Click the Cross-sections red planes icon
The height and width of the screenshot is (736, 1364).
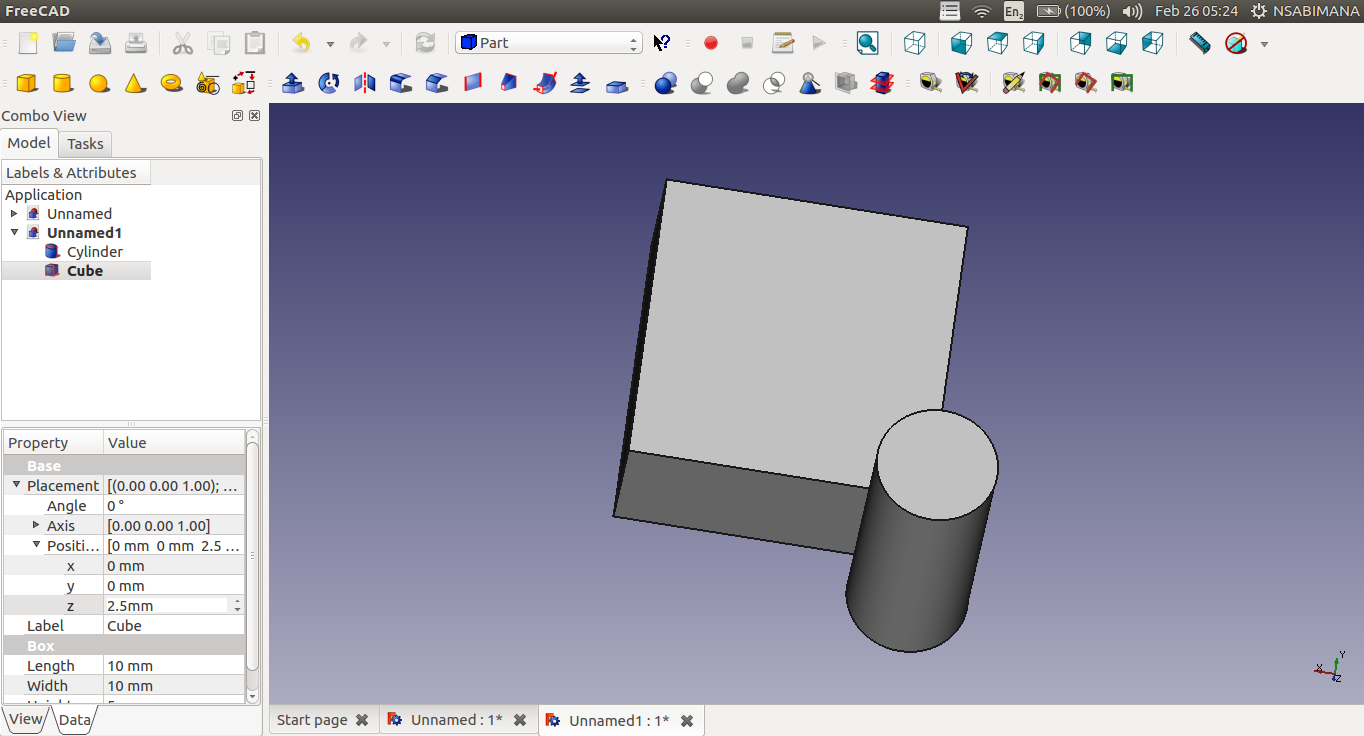[x=882, y=83]
